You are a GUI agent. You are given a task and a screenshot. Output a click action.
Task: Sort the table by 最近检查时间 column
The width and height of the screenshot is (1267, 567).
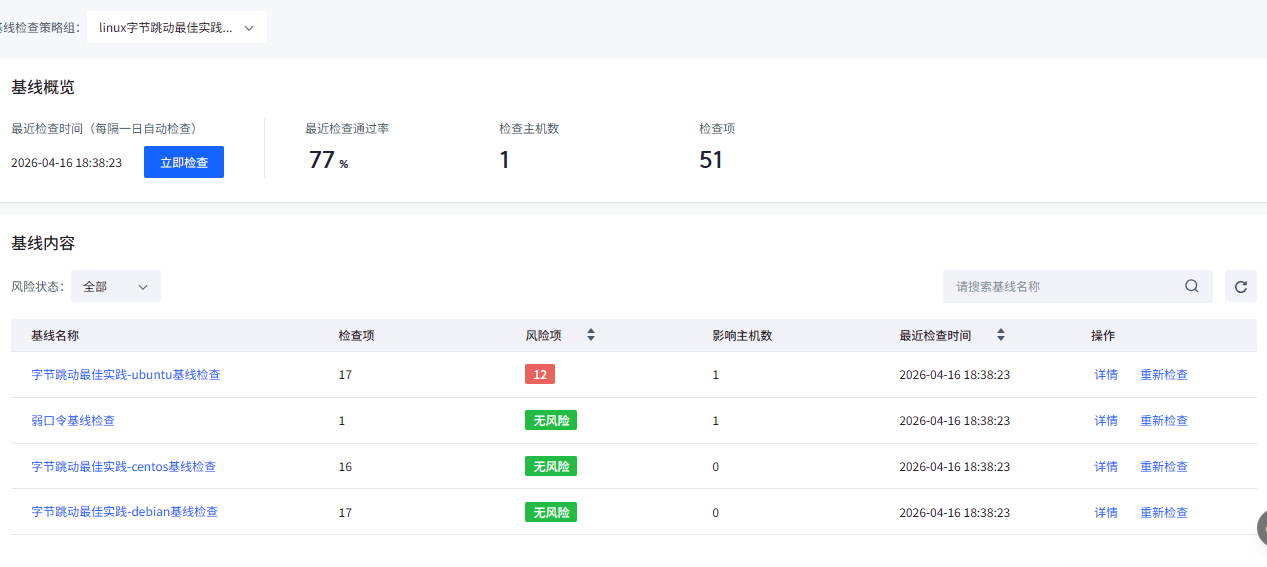click(1000, 336)
